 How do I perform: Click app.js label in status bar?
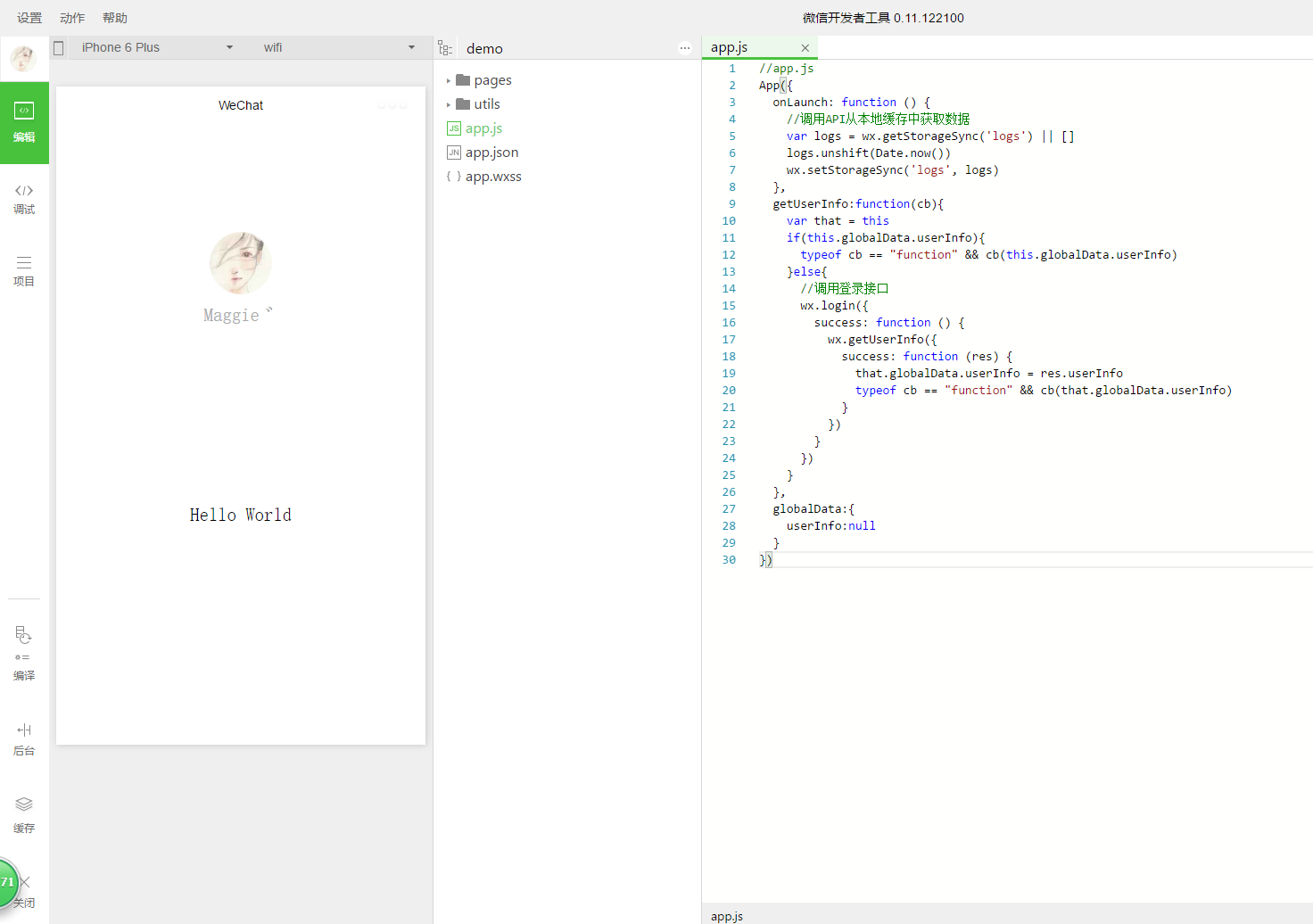(727, 916)
